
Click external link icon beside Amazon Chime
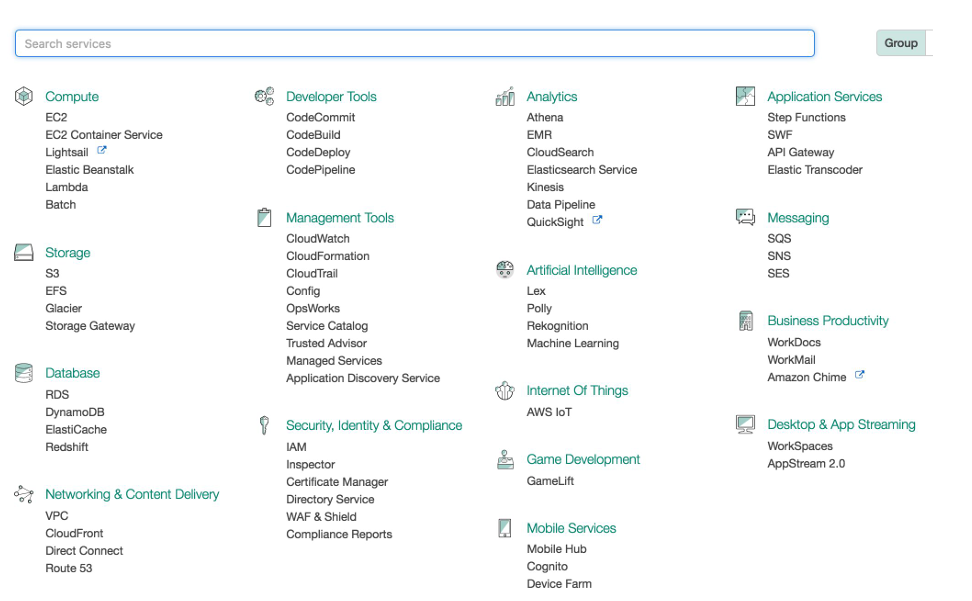[x=859, y=375]
